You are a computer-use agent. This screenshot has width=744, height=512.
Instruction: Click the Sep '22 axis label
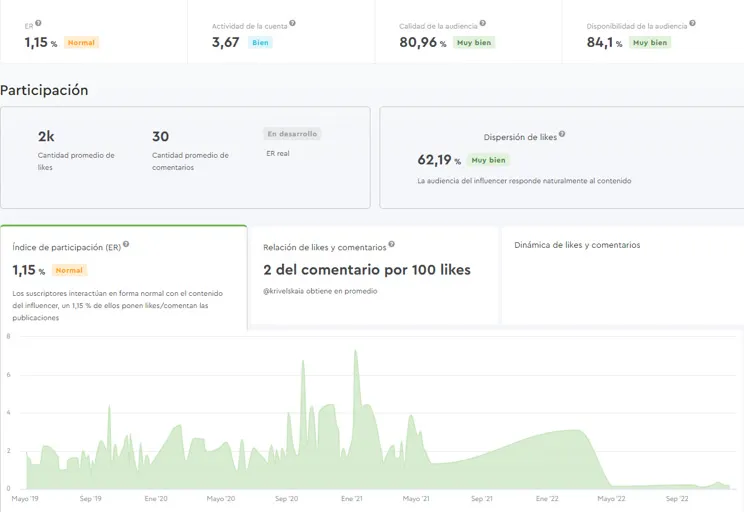pos(677,499)
